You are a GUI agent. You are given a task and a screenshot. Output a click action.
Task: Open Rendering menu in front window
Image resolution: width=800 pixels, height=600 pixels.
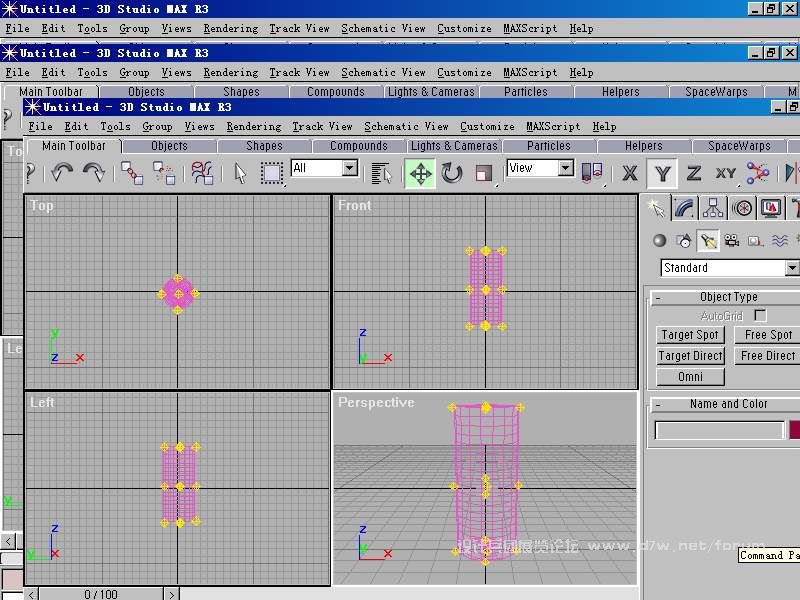[x=254, y=127]
